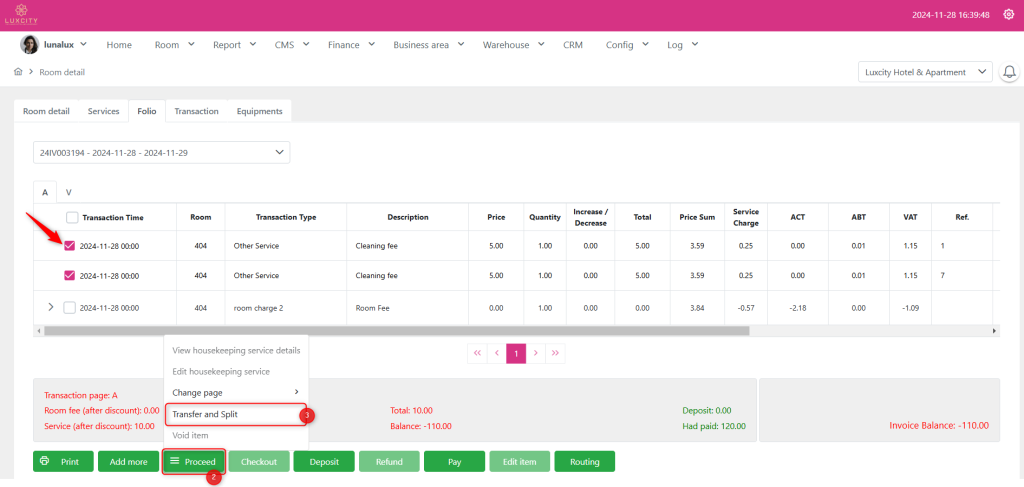The width and height of the screenshot is (1024, 487).
Task: Open the Luxcity Hotel & Apartment selector
Action: (x=925, y=72)
